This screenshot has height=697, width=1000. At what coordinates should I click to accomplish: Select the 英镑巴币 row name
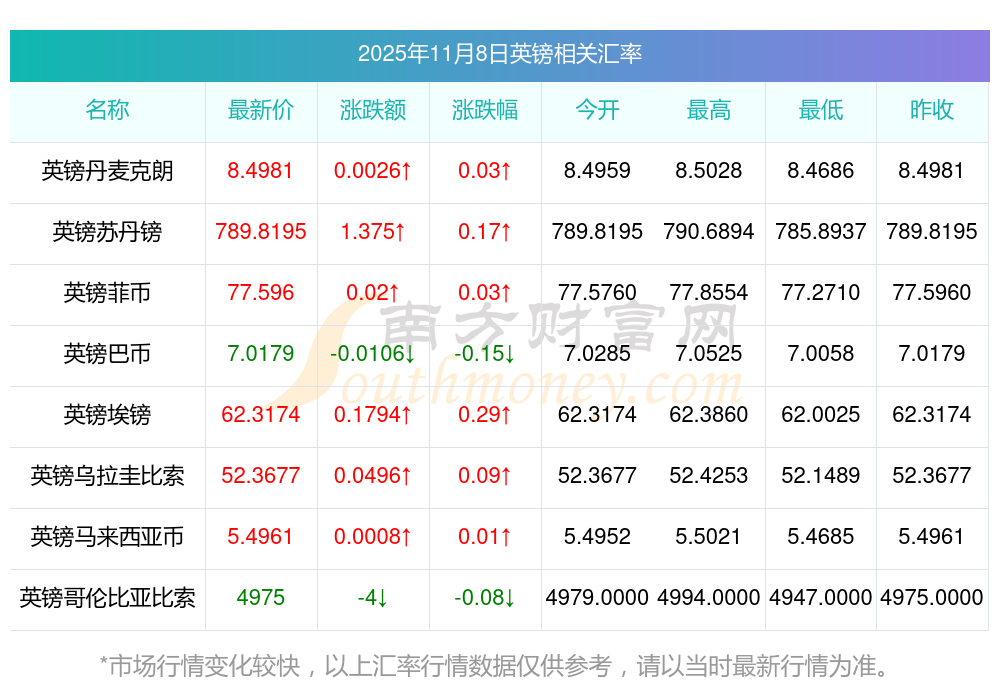[x=107, y=353]
